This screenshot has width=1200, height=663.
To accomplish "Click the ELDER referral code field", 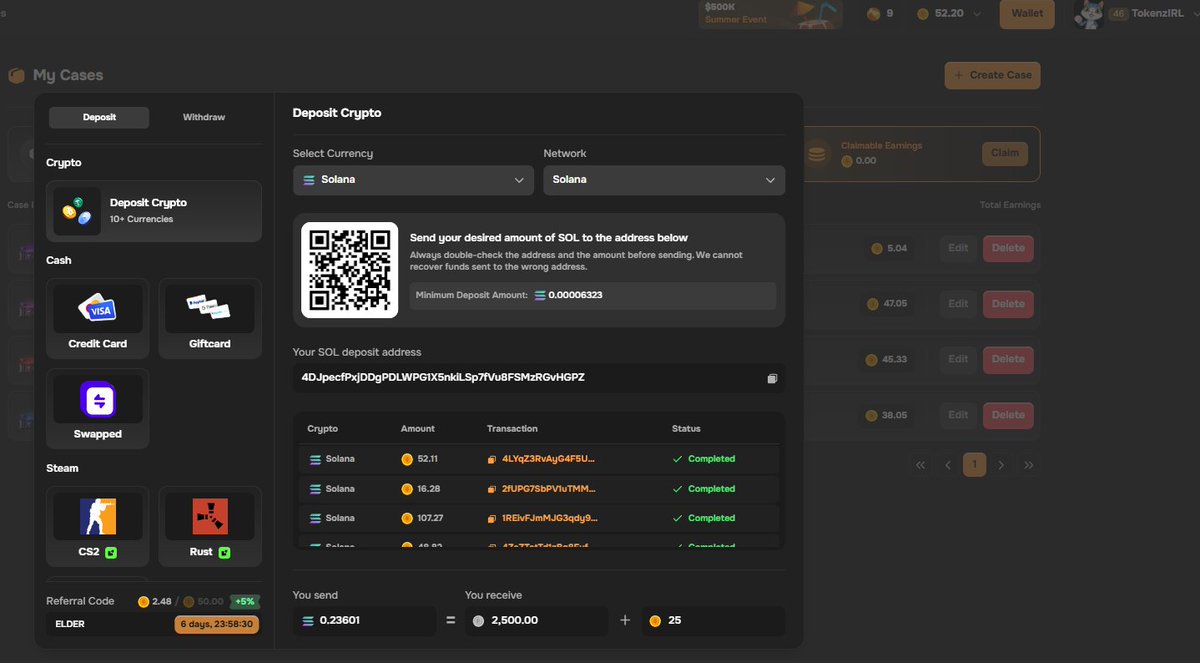I will click(110, 624).
